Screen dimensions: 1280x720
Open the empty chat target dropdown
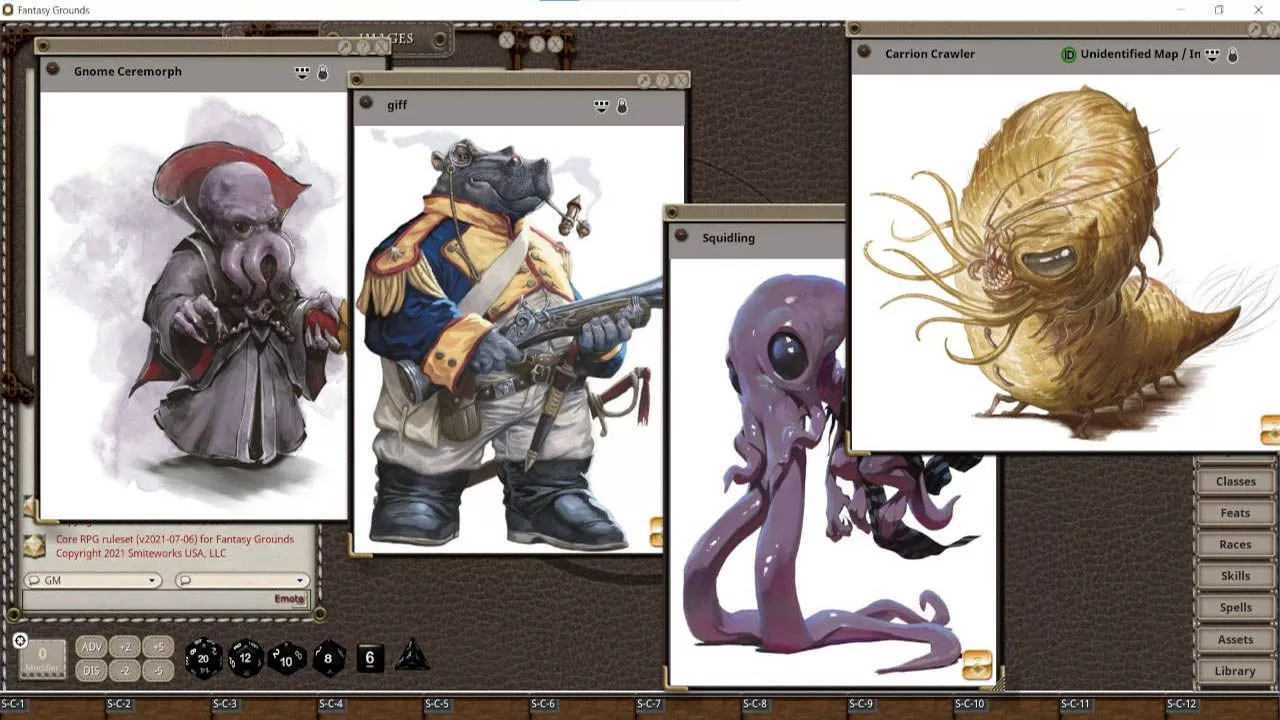point(241,580)
